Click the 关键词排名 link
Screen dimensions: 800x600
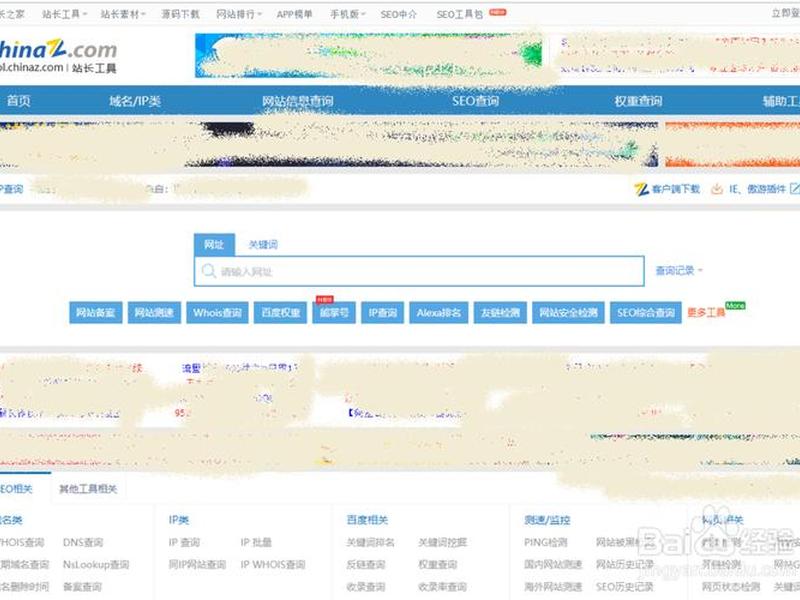click(370, 542)
